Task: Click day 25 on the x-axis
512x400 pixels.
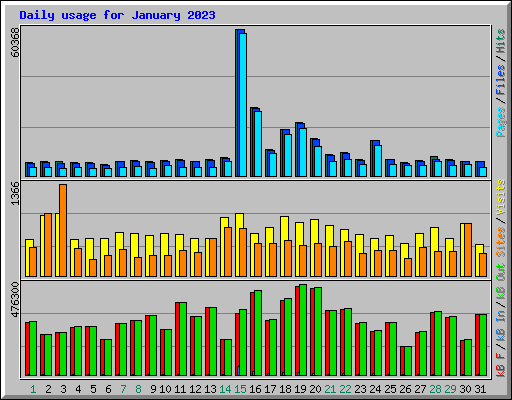Action: click(x=390, y=389)
